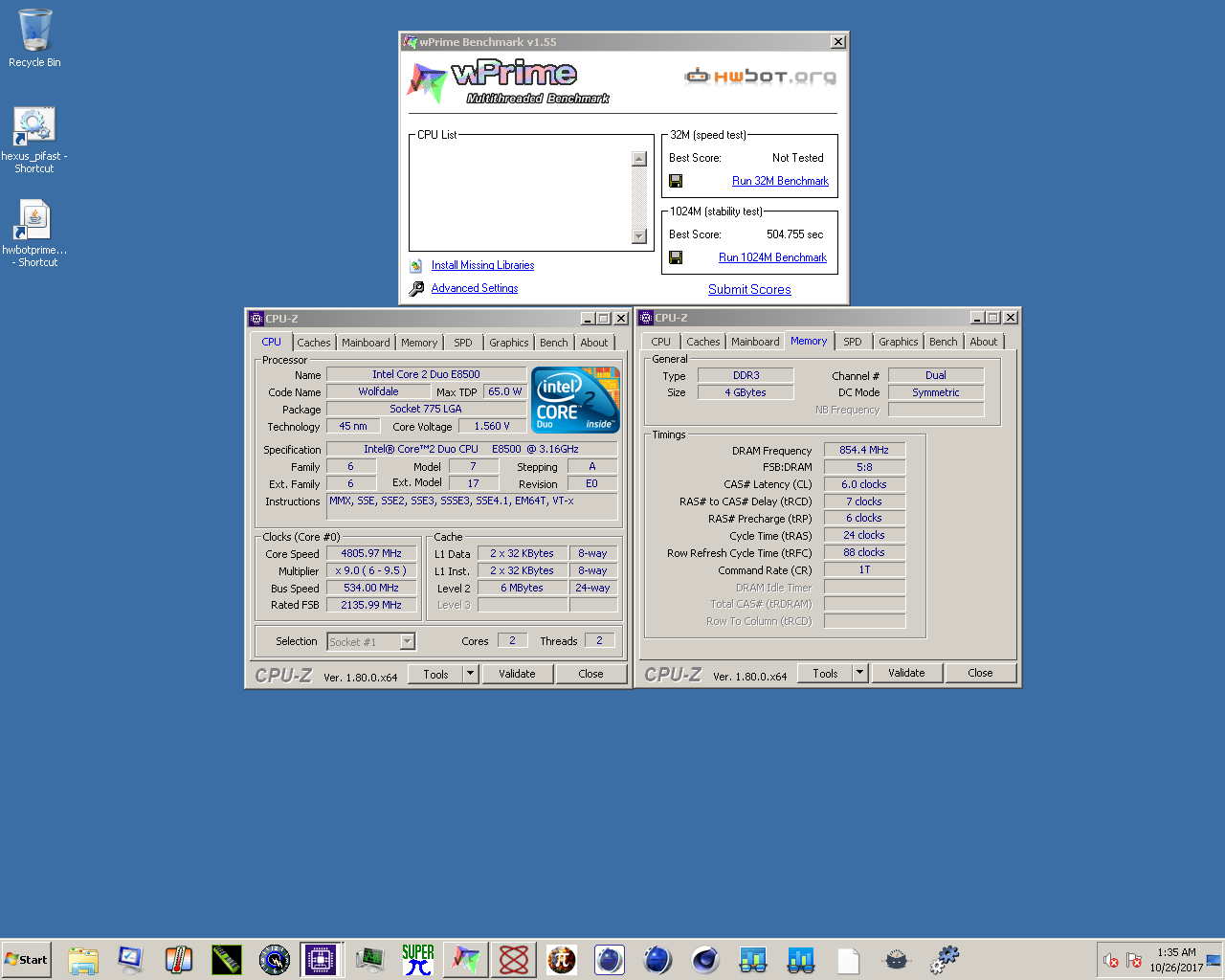Open Mainboard tab in left CPU-Z window
This screenshot has width=1225, height=980.
[366, 343]
